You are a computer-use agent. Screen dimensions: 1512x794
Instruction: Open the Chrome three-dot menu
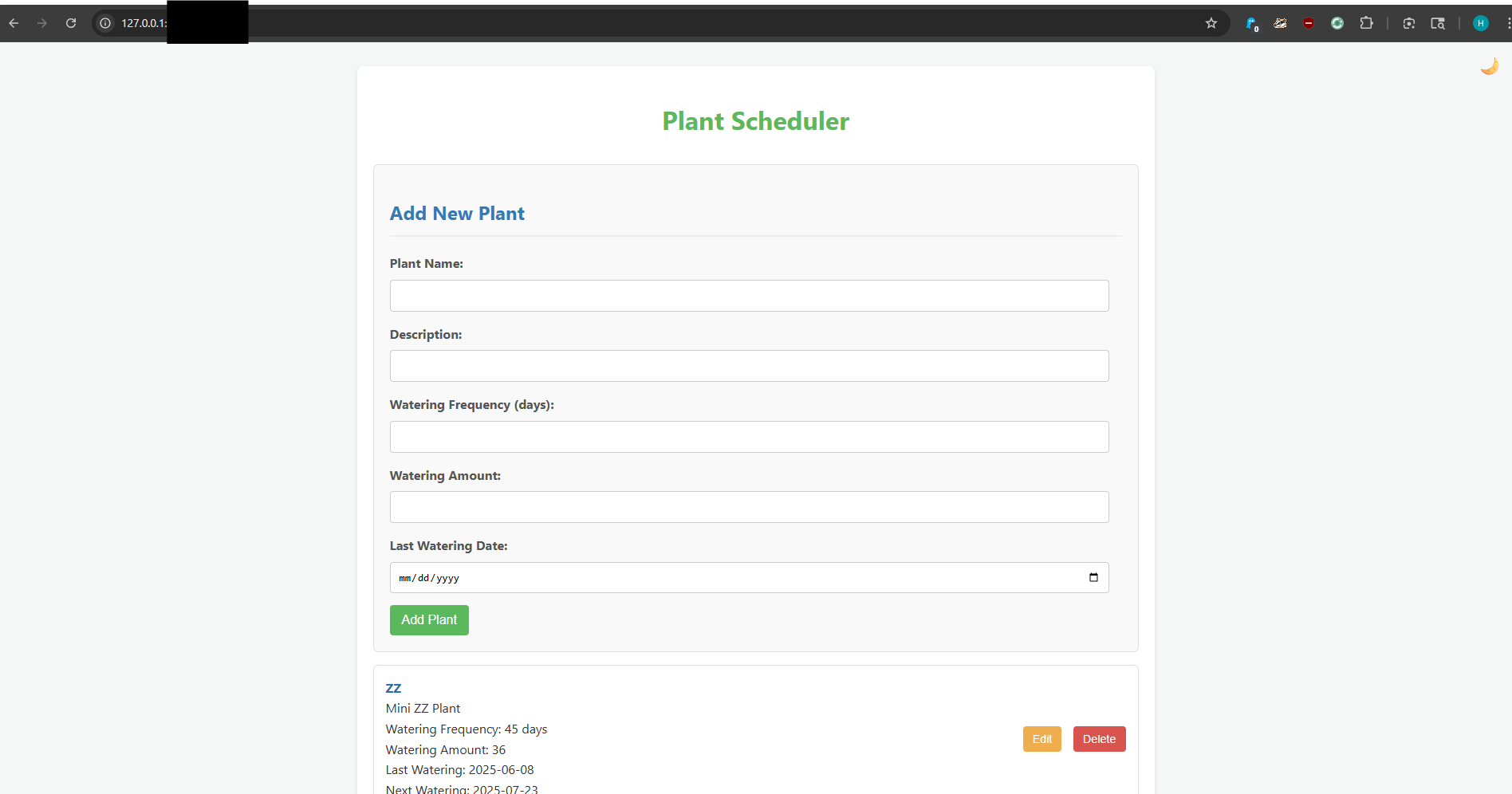point(1508,23)
